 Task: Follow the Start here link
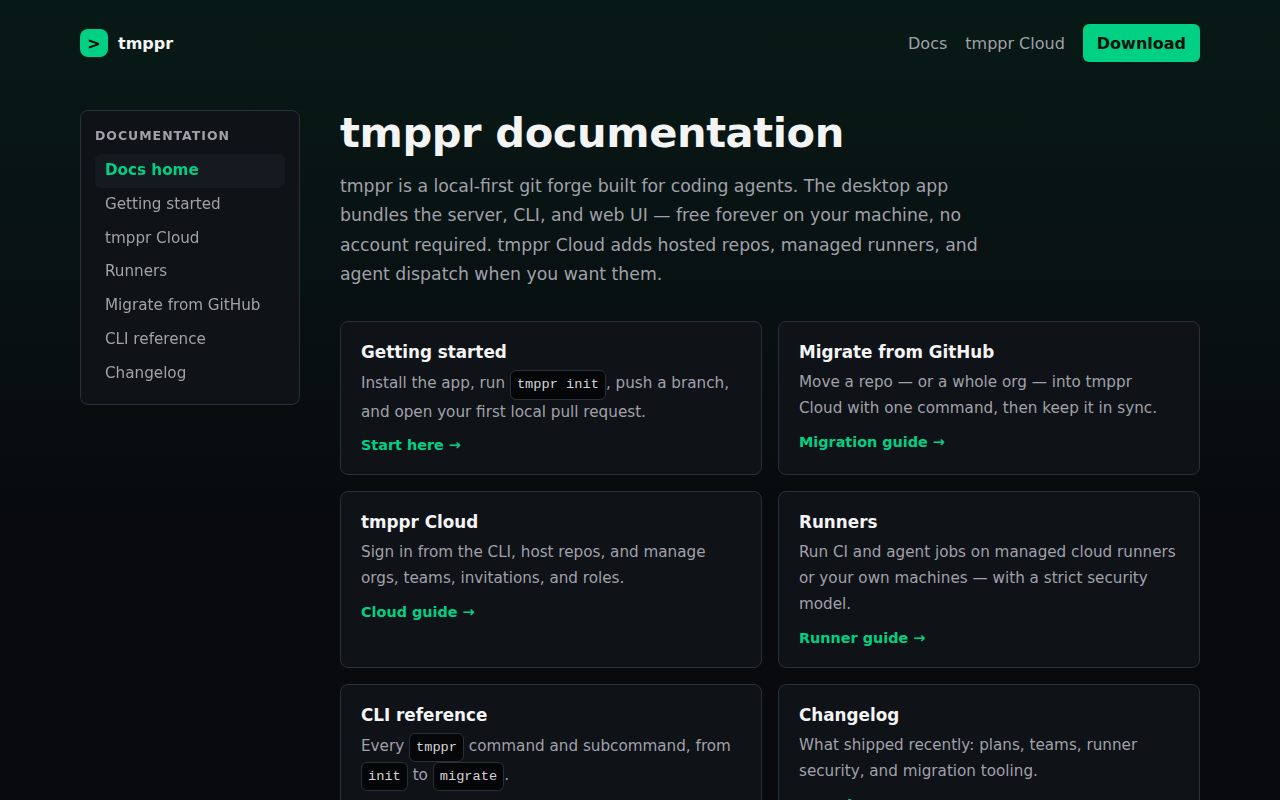(x=411, y=445)
